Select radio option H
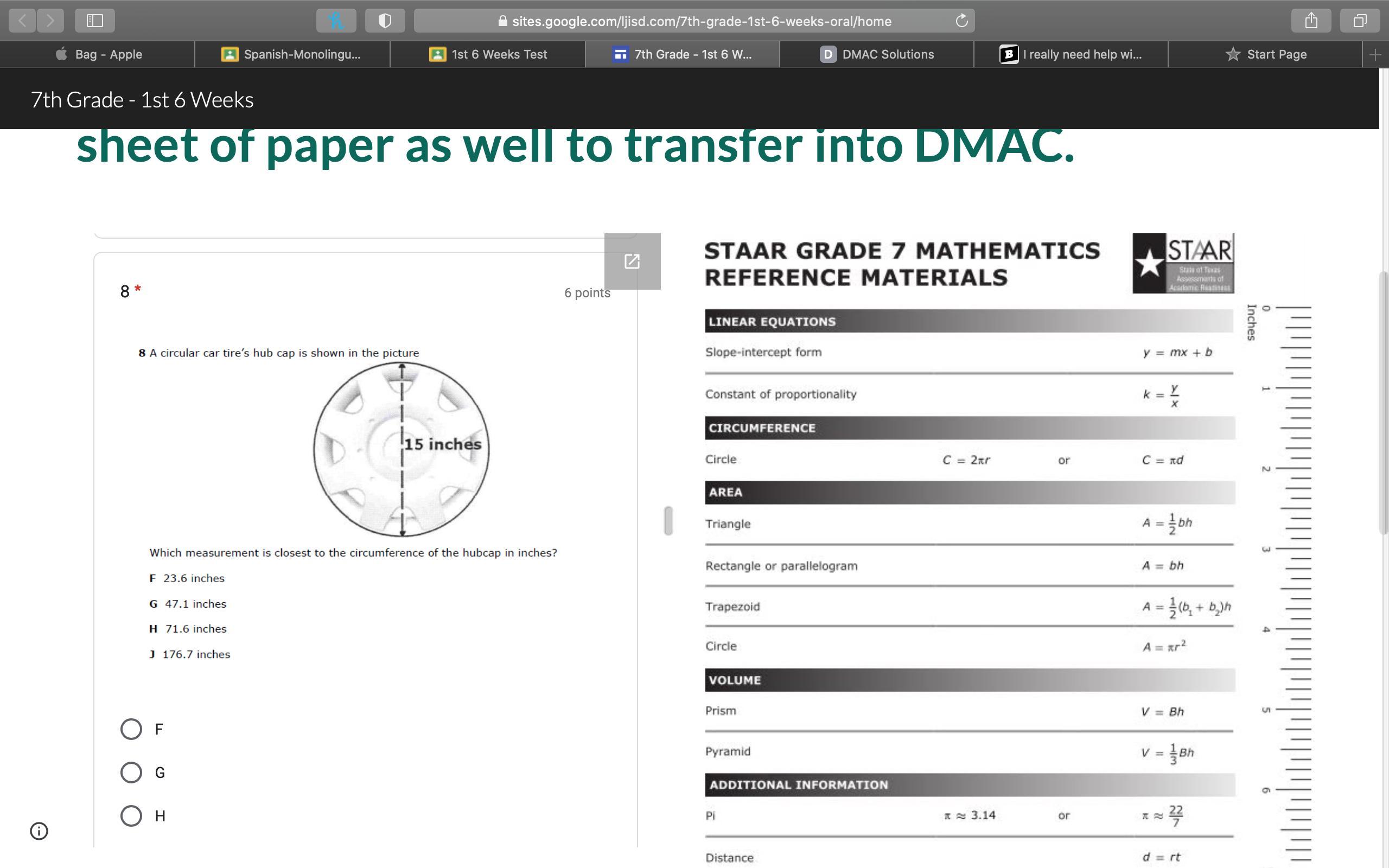This screenshot has height=868, width=1389. [131, 816]
